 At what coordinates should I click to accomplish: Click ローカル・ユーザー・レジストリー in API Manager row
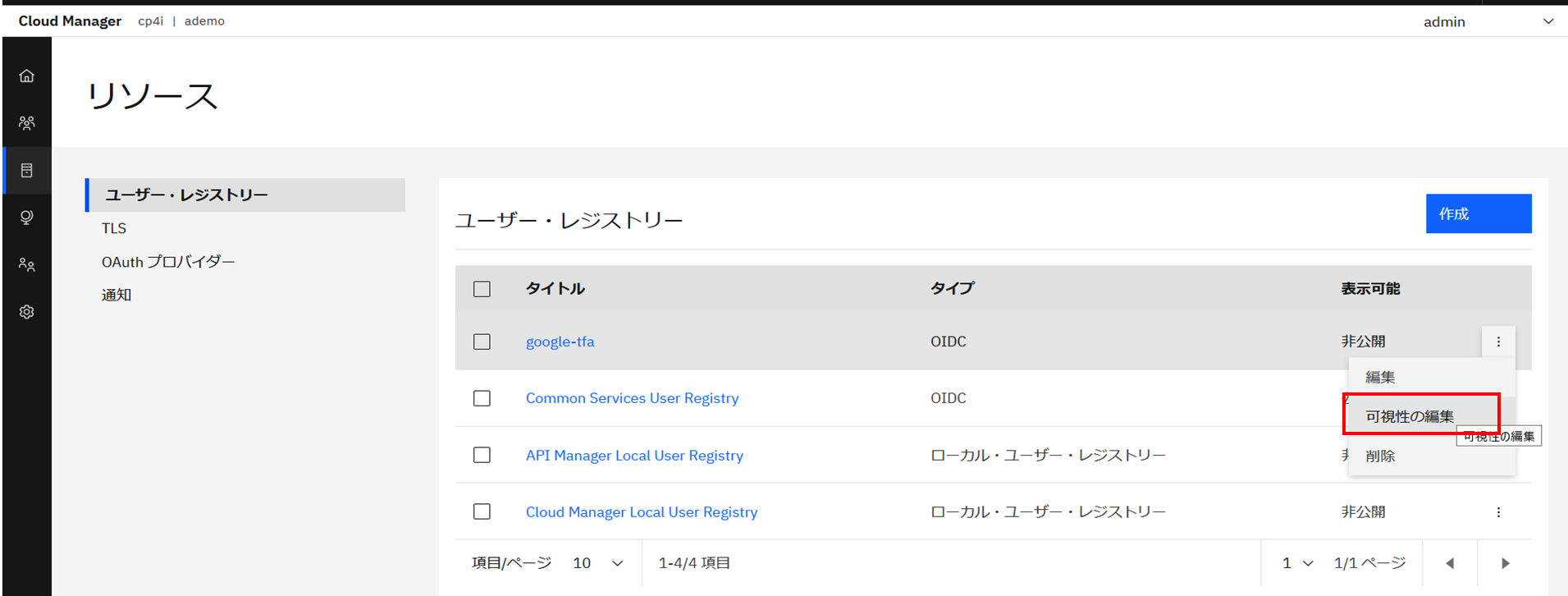click(1048, 455)
